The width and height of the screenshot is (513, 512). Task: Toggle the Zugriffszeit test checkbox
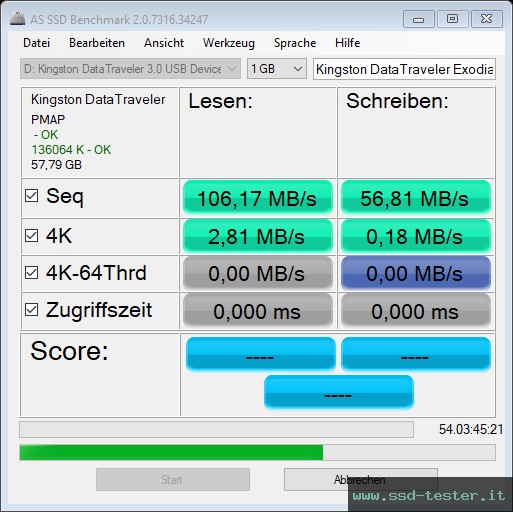point(31,310)
